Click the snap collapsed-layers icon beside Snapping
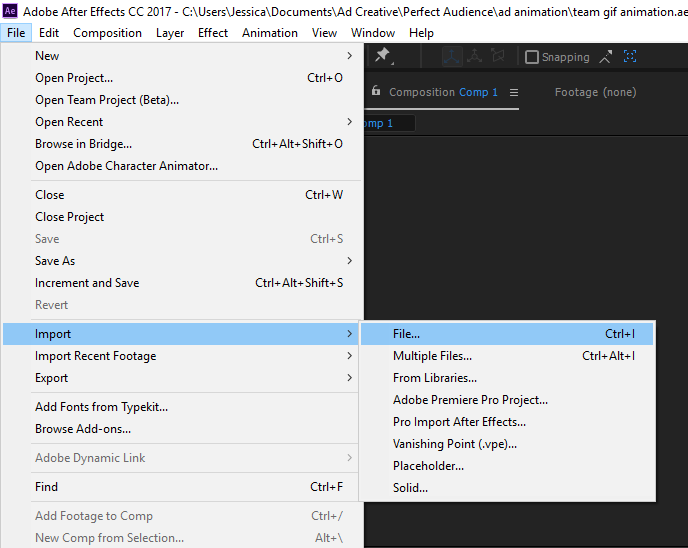 click(x=606, y=57)
